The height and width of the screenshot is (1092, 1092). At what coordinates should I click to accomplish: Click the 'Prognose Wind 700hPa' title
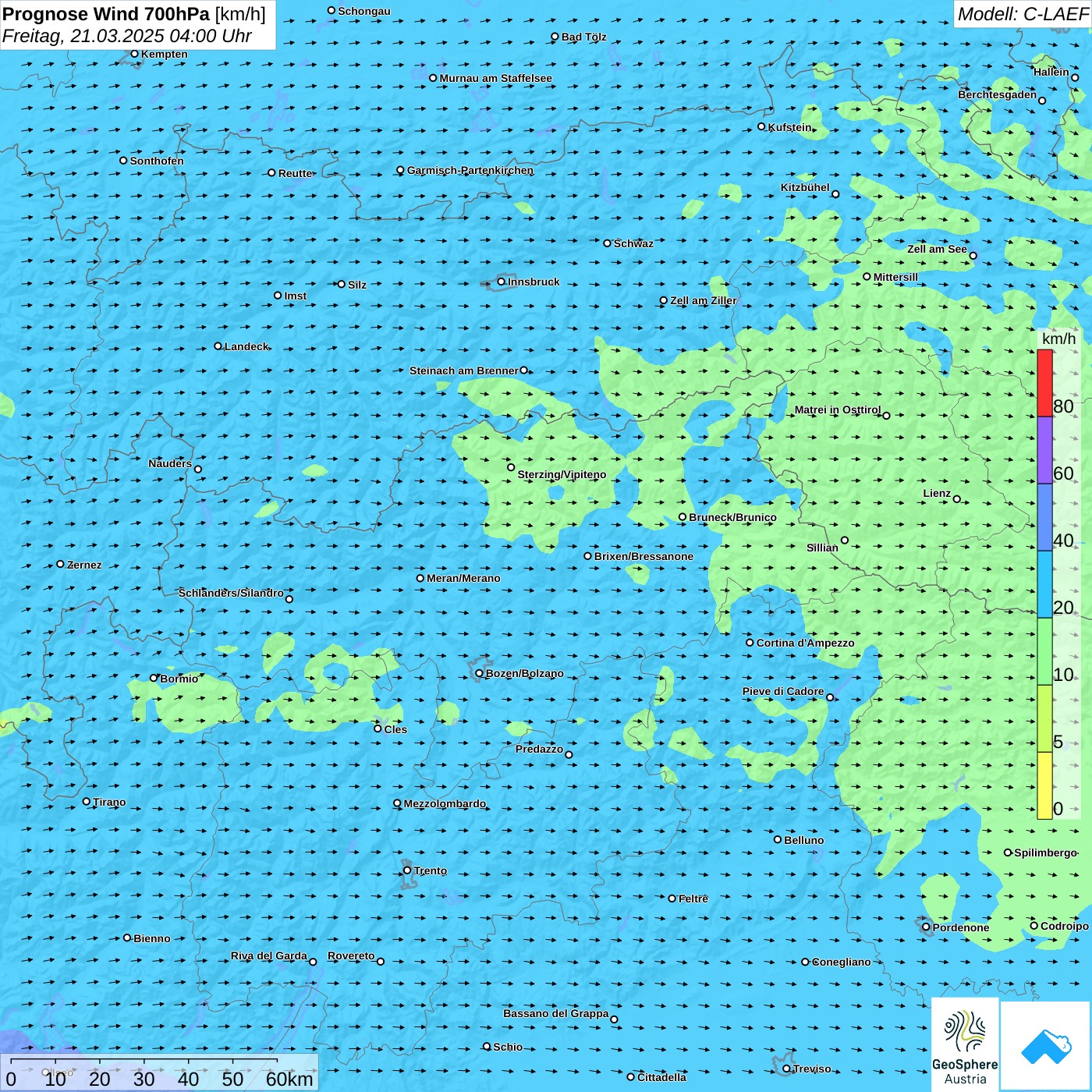(x=106, y=14)
